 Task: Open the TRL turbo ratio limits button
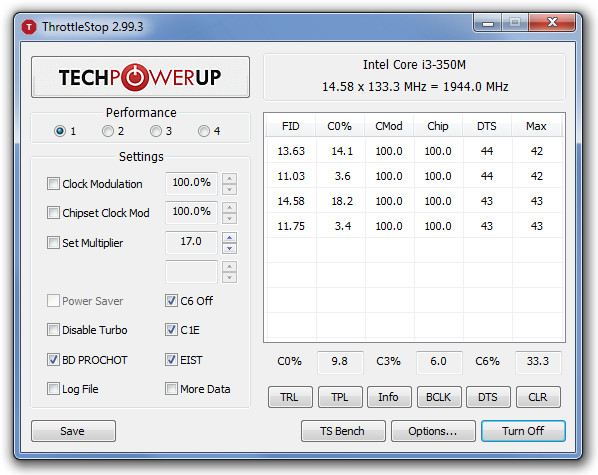pos(290,397)
